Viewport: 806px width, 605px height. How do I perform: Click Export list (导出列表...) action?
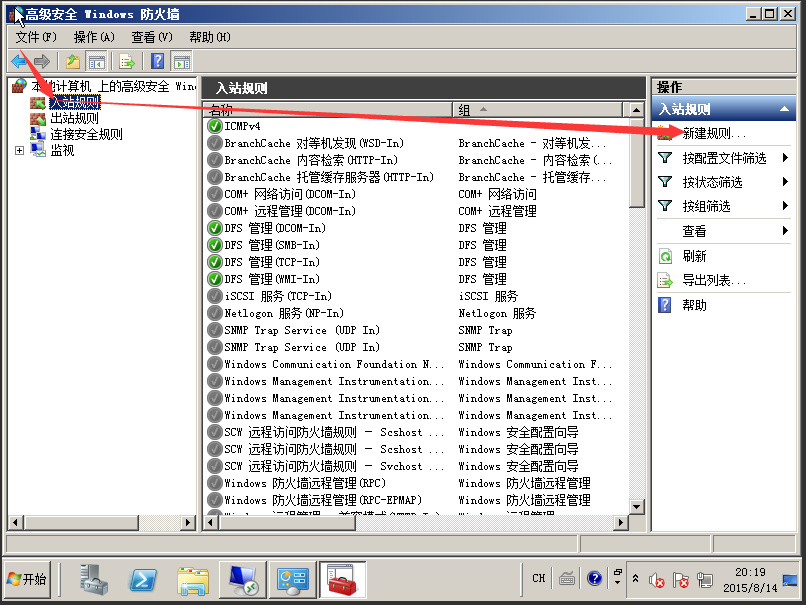pyautogui.click(x=713, y=280)
